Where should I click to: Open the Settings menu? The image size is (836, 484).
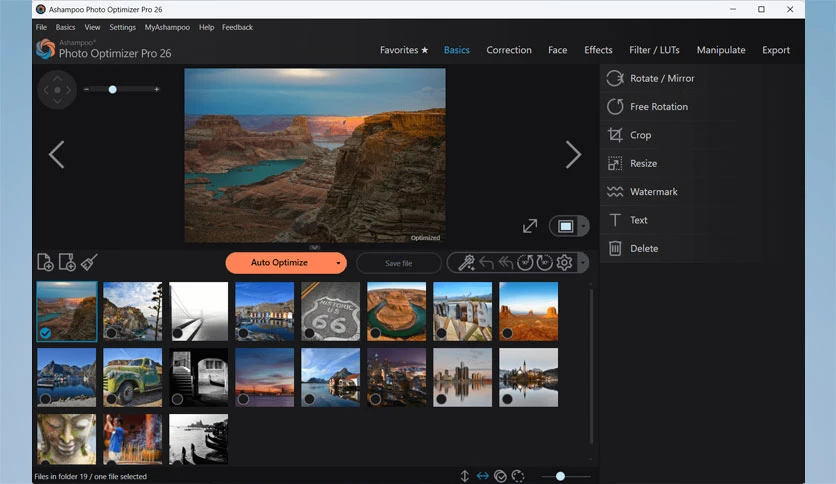122,27
